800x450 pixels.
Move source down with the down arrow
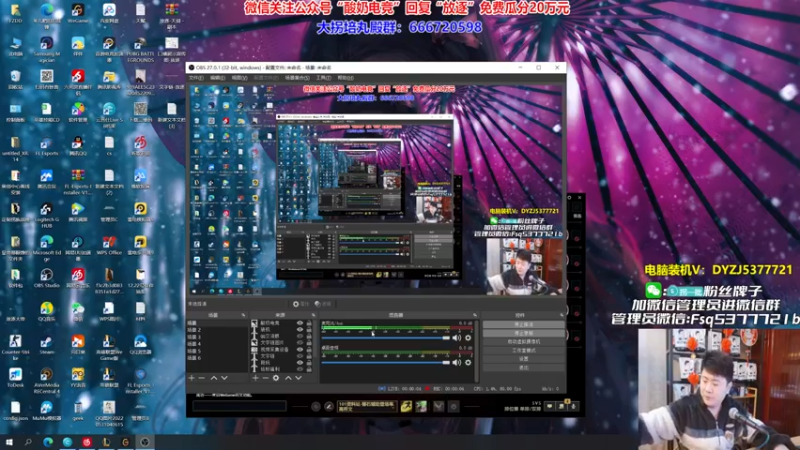(x=298, y=378)
